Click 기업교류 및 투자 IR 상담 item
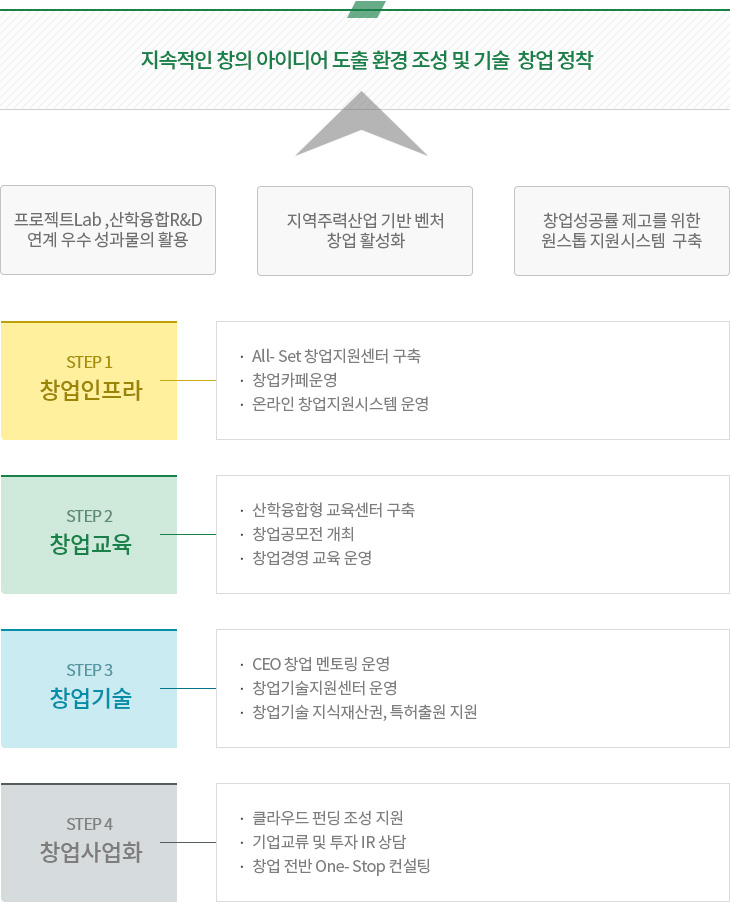 [x=329, y=842]
